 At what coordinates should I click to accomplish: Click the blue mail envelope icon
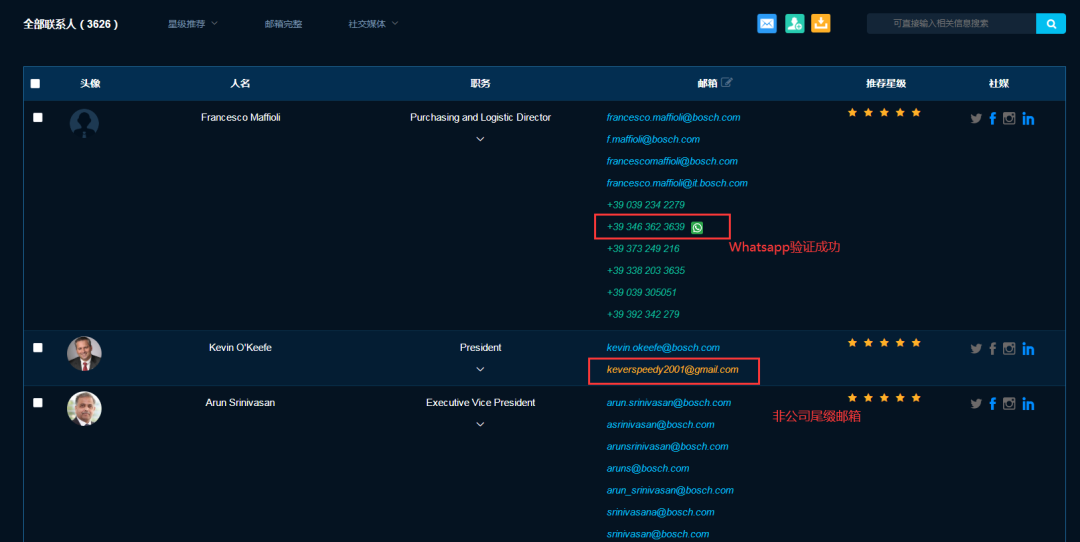click(767, 23)
